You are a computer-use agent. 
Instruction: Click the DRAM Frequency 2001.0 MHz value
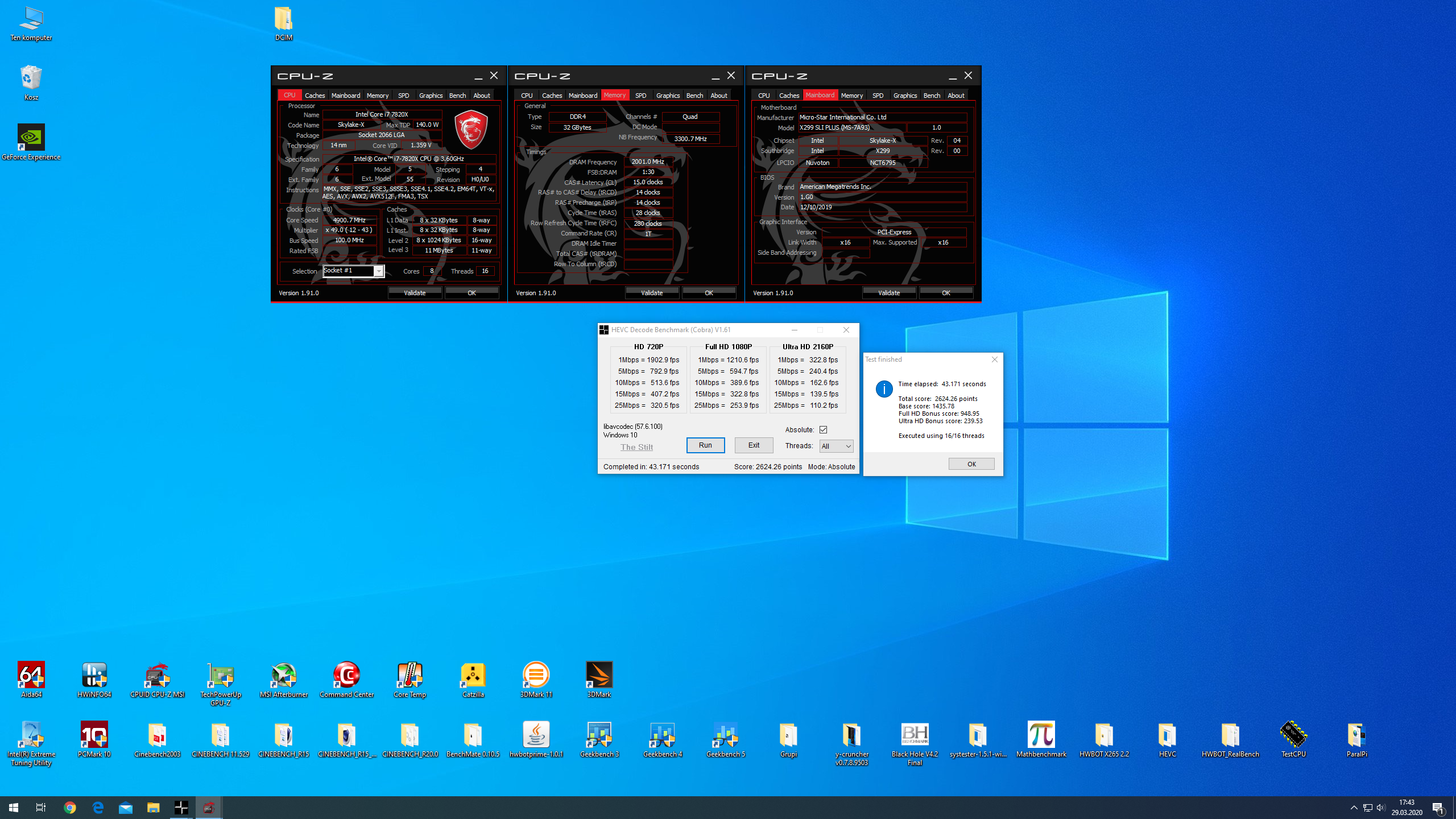coord(648,162)
